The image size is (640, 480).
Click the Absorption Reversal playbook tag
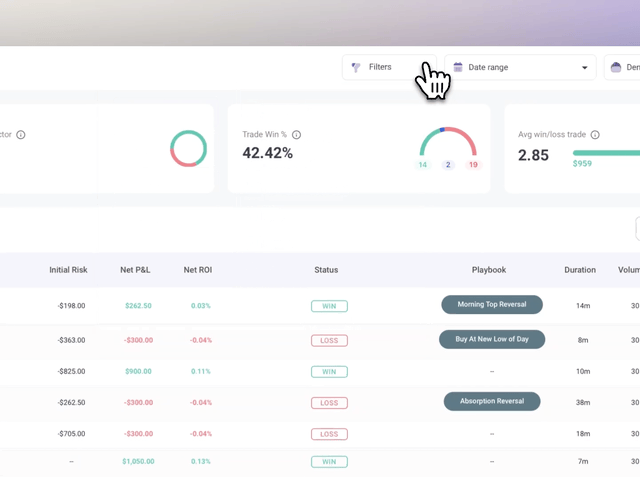(491, 401)
